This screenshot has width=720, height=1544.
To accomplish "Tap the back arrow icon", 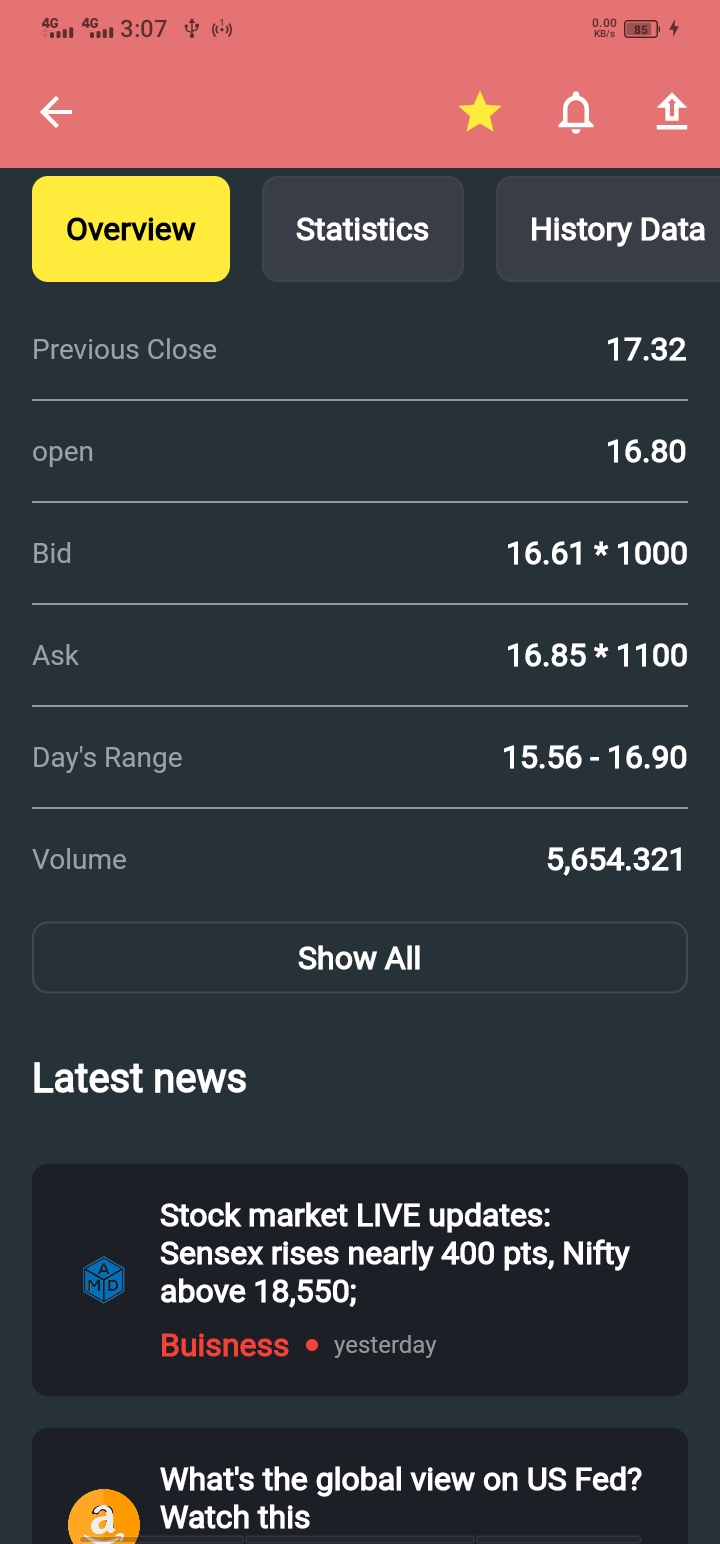I will coord(56,113).
